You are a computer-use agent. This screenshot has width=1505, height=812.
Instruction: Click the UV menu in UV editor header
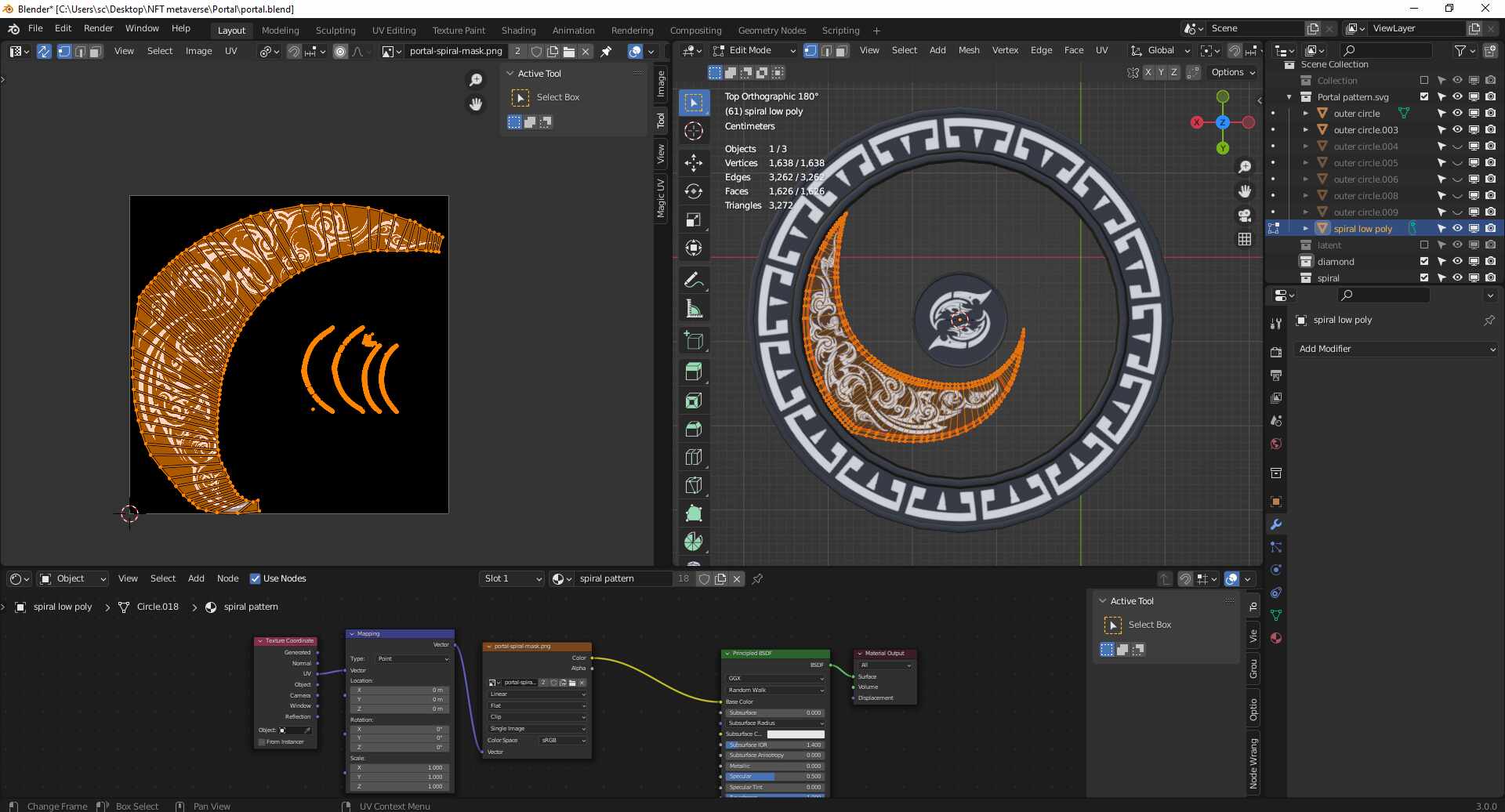[230, 51]
